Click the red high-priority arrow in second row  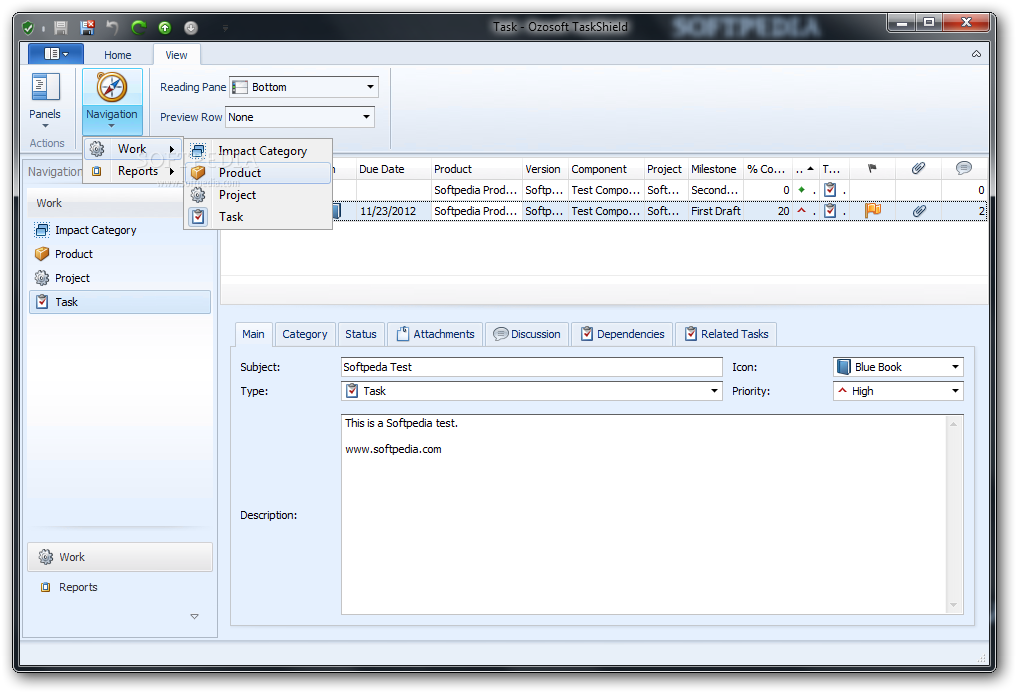[x=802, y=210]
